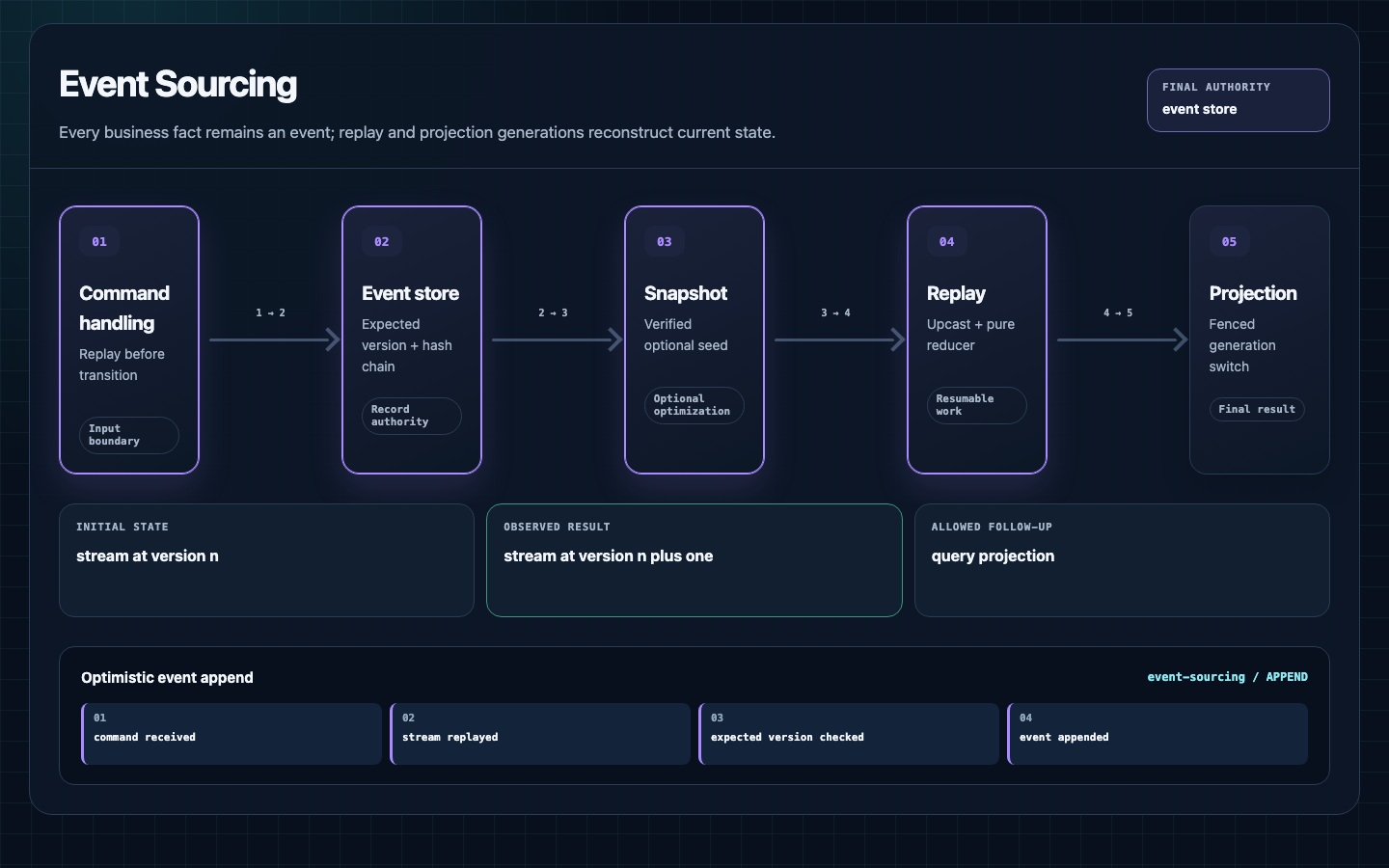Click the 05 number badge on Projection
Viewport: 1389px width, 868px height.
point(1229,241)
